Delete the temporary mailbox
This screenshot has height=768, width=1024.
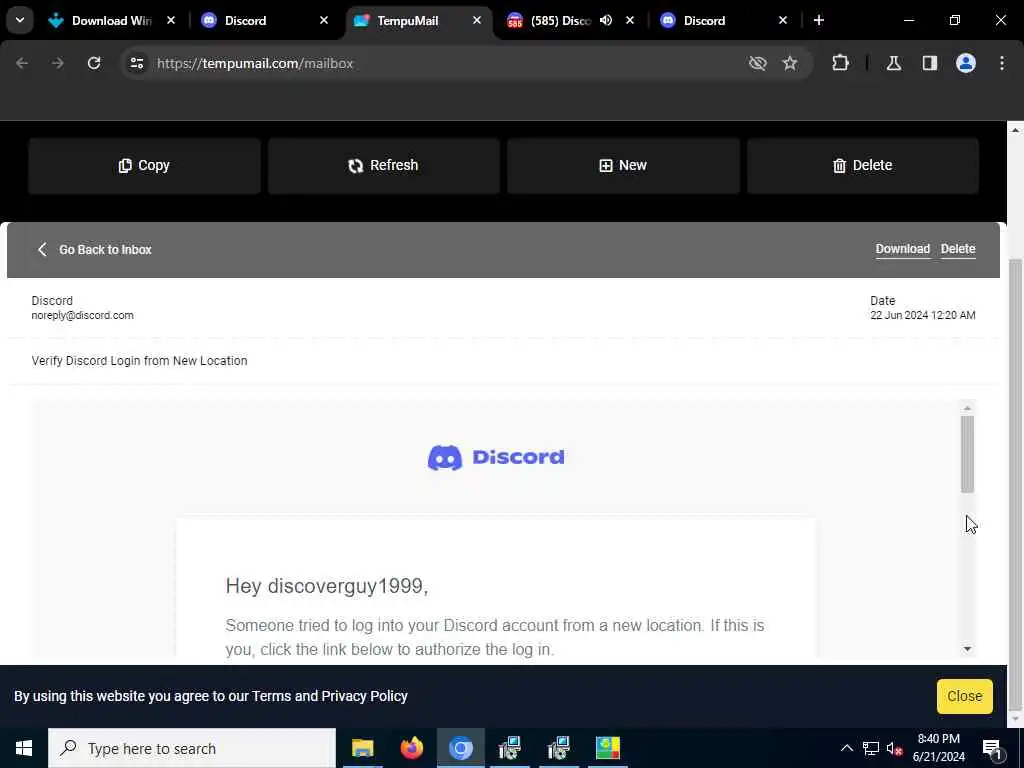(x=863, y=166)
